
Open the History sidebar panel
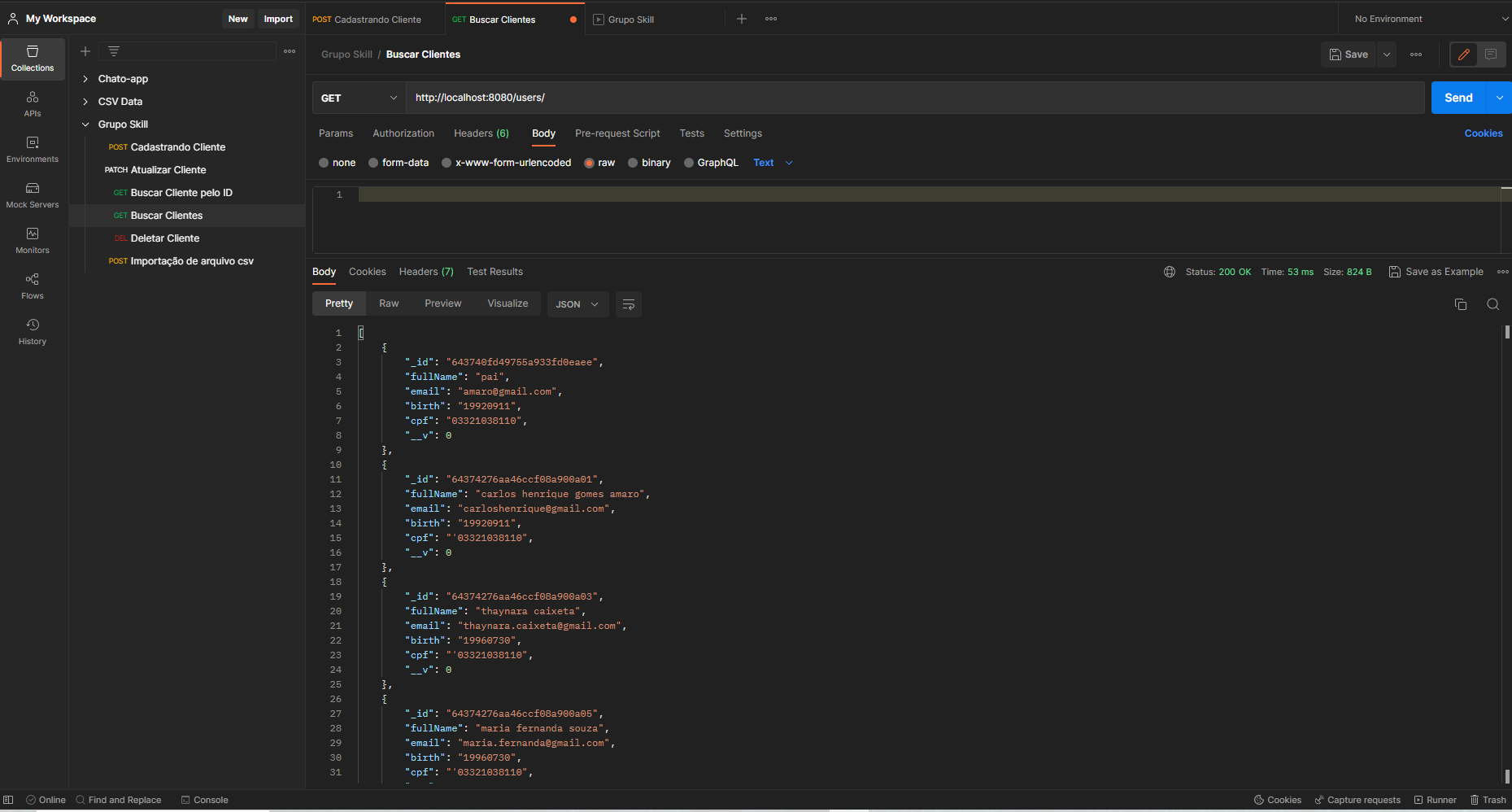(x=33, y=332)
